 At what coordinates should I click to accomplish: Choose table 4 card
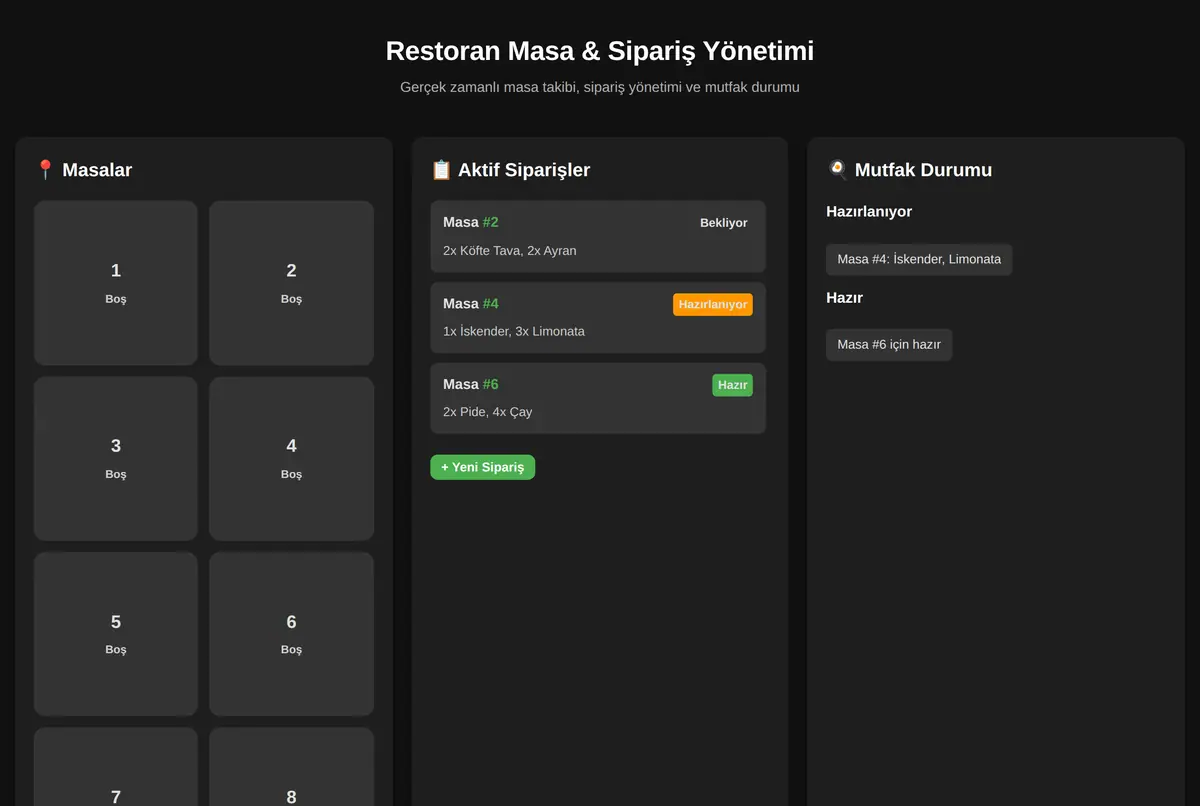(x=291, y=459)
